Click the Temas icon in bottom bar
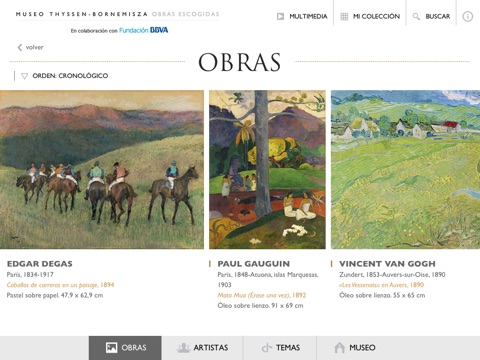Image resolution: width=480 pixels, height=360 pixels. tap(267, 348)
